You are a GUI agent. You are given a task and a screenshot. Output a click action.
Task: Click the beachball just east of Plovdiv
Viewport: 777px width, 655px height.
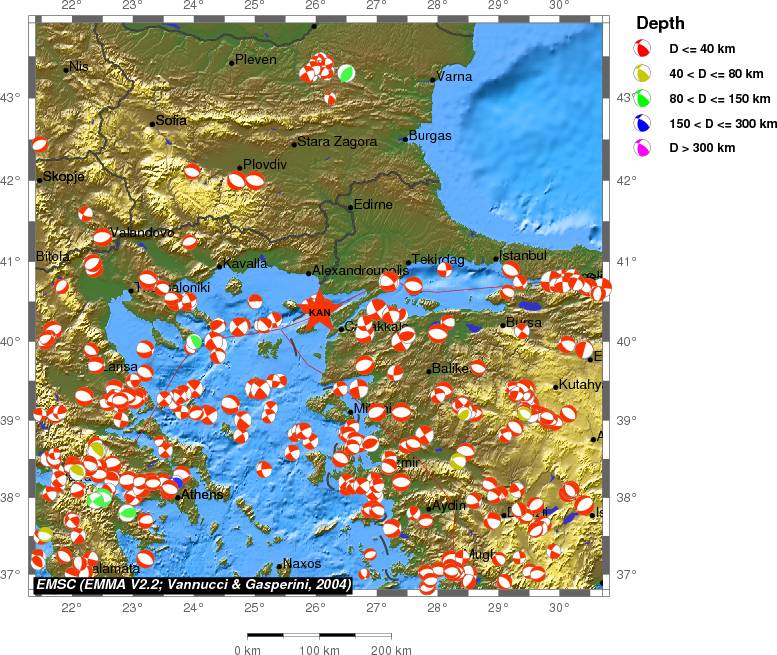[256, 180]
